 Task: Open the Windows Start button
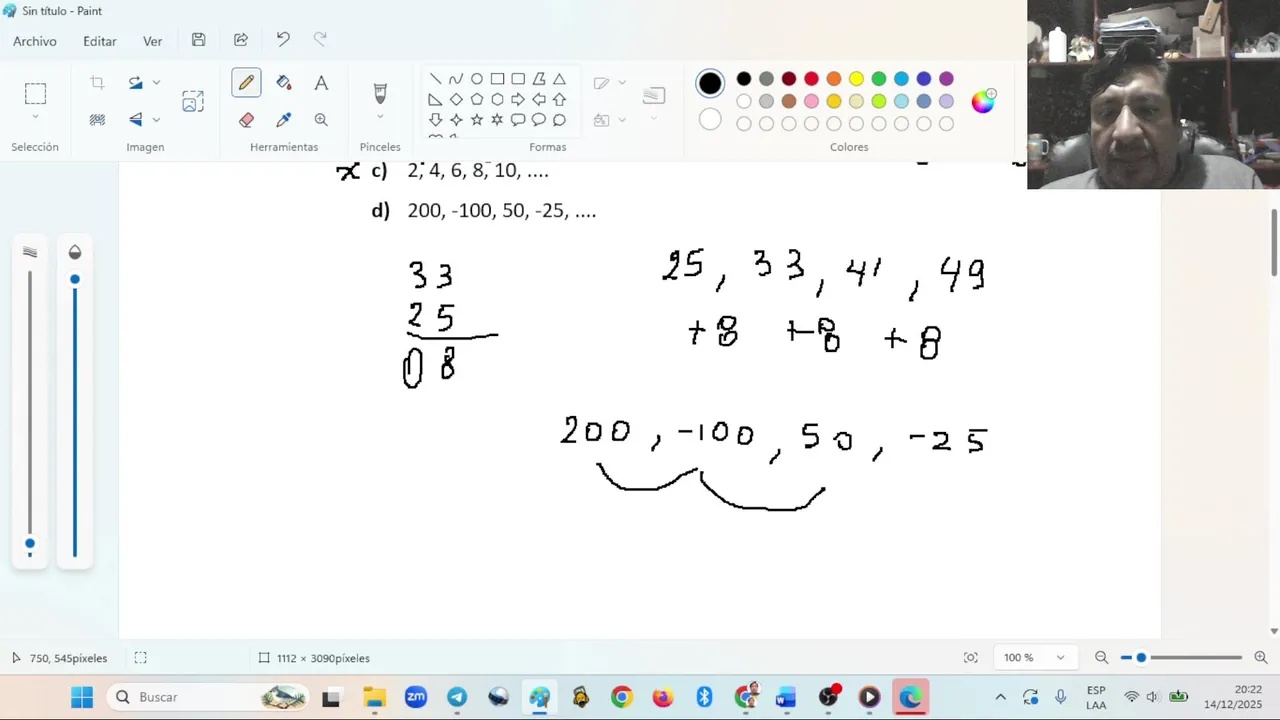[x=82, y=697]
